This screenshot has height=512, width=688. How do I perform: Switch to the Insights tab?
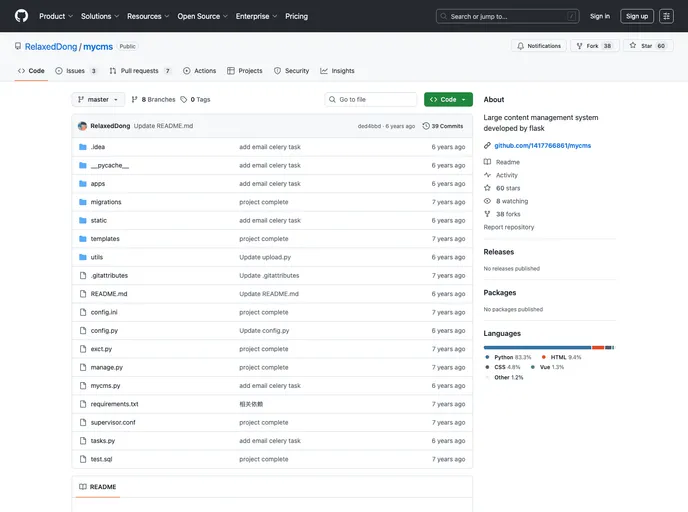click(x=337, y=71)
